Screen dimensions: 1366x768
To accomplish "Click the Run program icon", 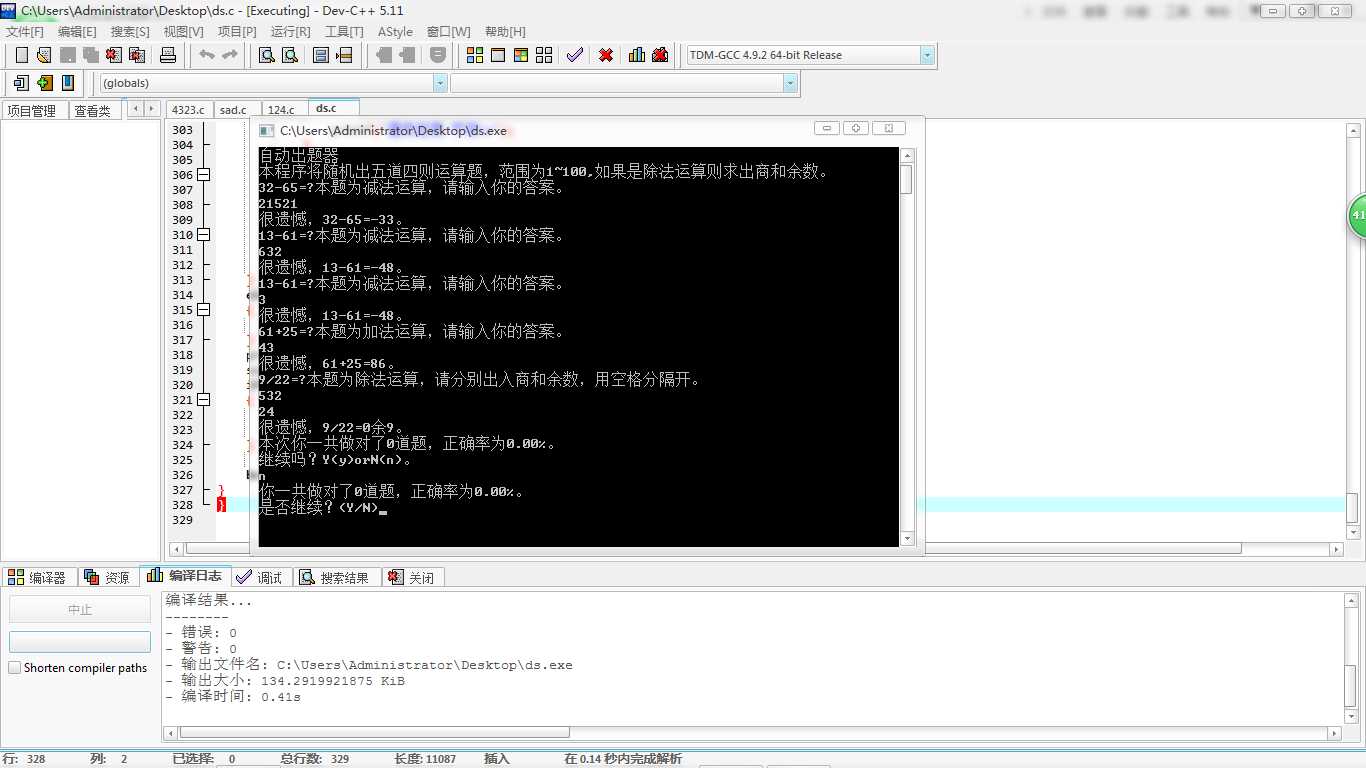I will [498, 55].
